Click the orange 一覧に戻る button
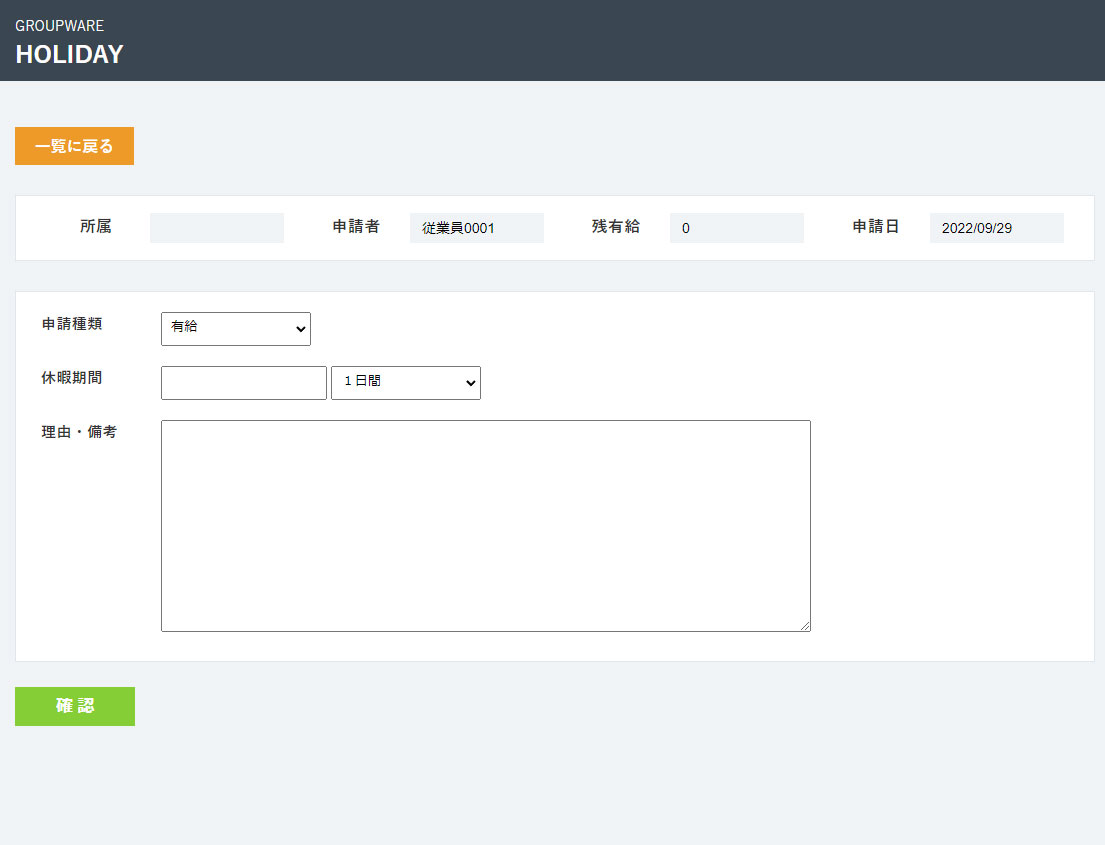The width and height of the screenshot is (1105, 845). [74, 146]
